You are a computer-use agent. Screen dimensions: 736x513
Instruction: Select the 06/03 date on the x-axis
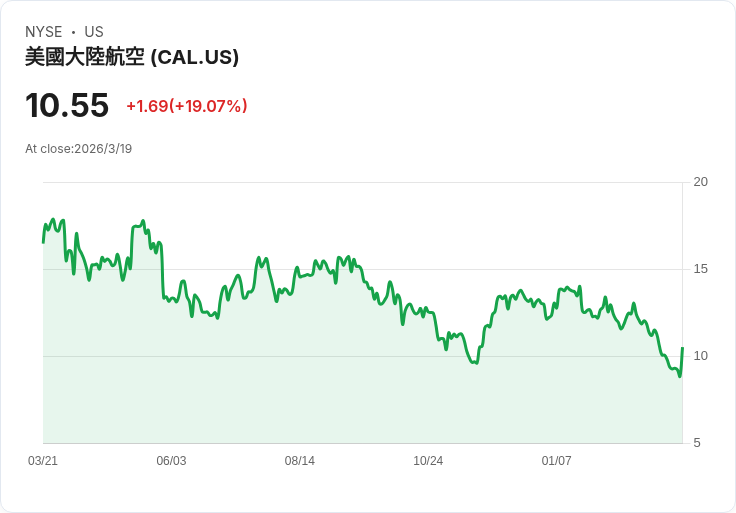[x=171, y=461]
